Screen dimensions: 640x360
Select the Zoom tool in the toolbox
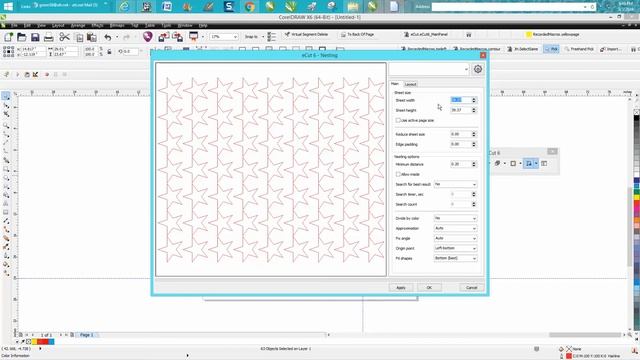(x=6, y=125)
